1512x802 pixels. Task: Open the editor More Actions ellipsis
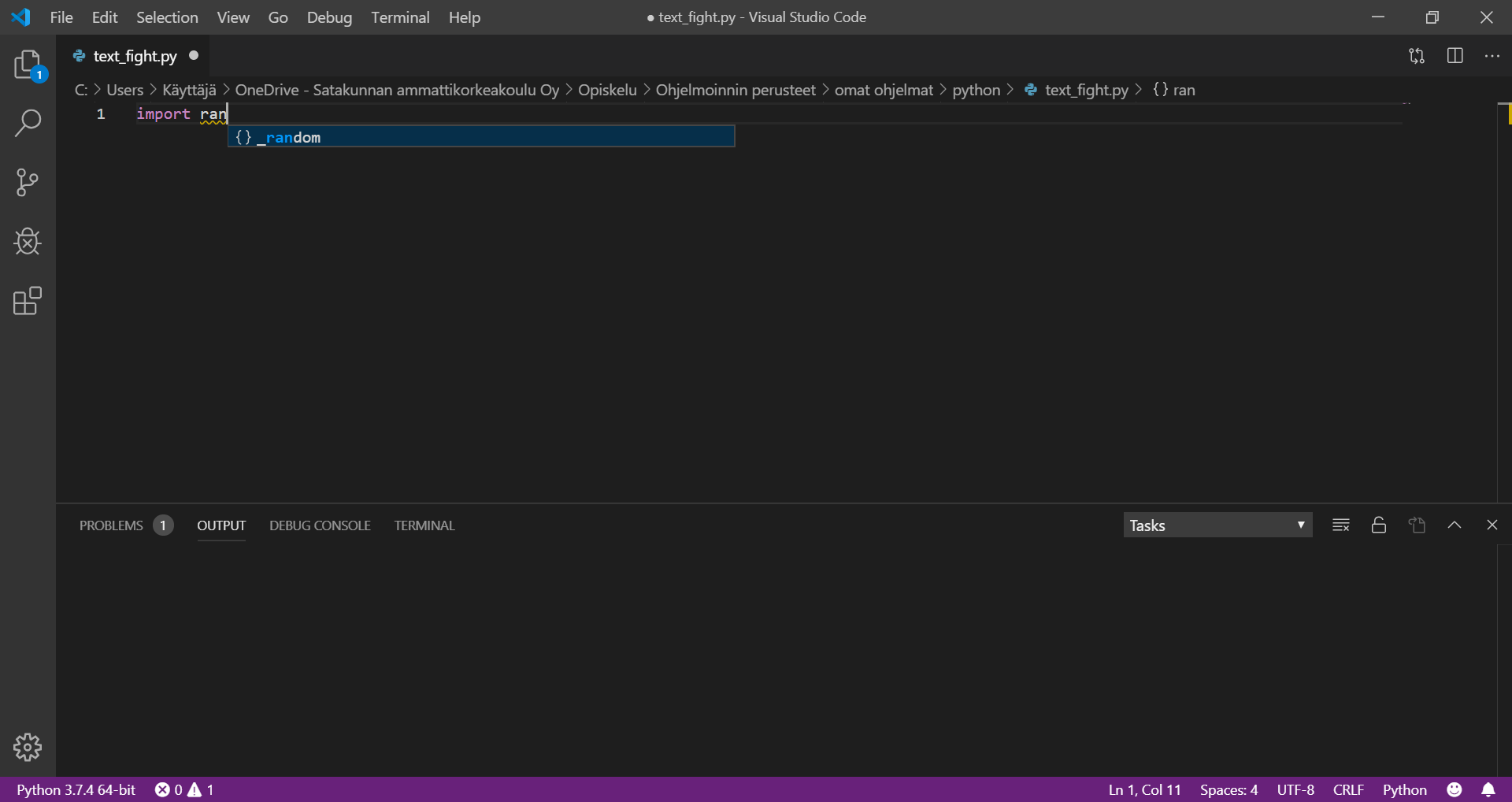[x=1492, y=56]
